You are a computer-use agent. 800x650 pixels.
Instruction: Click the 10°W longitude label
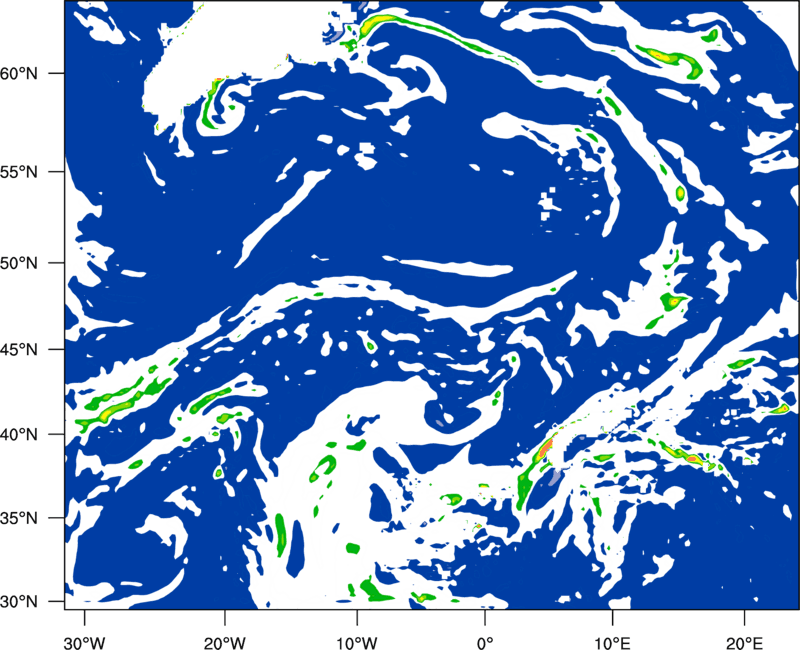[356, 643]
